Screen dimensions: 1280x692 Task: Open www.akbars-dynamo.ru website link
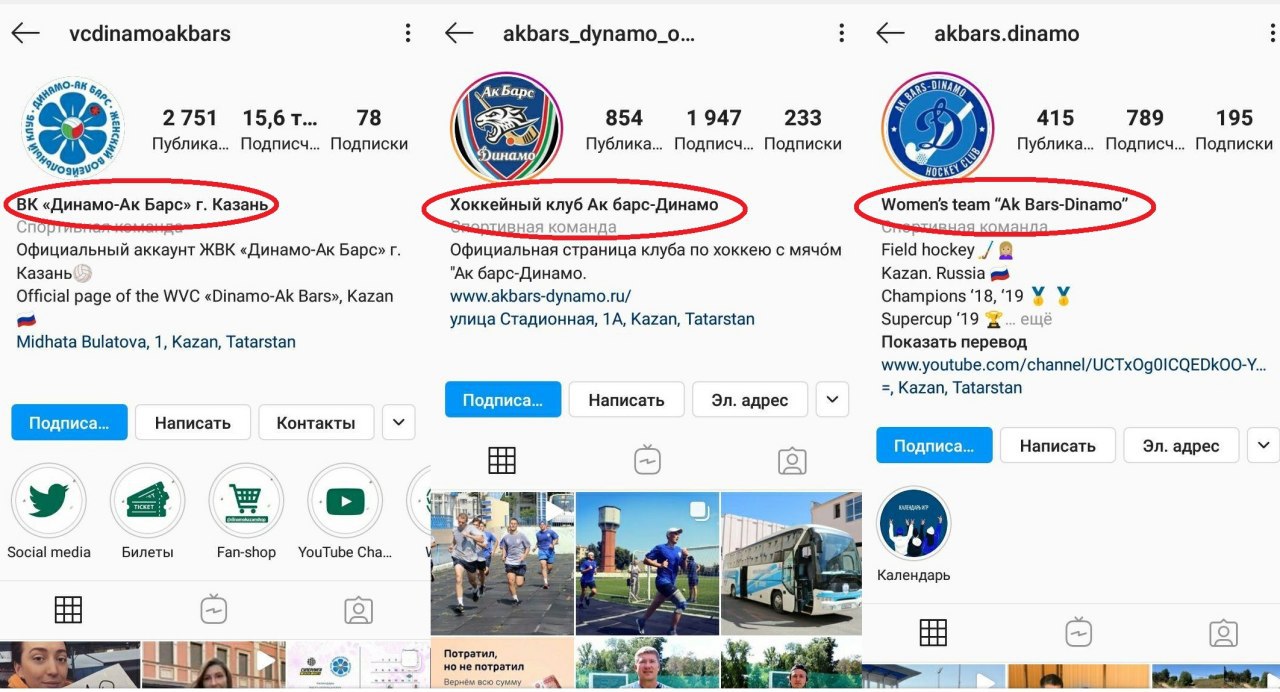tap(540, 297)
